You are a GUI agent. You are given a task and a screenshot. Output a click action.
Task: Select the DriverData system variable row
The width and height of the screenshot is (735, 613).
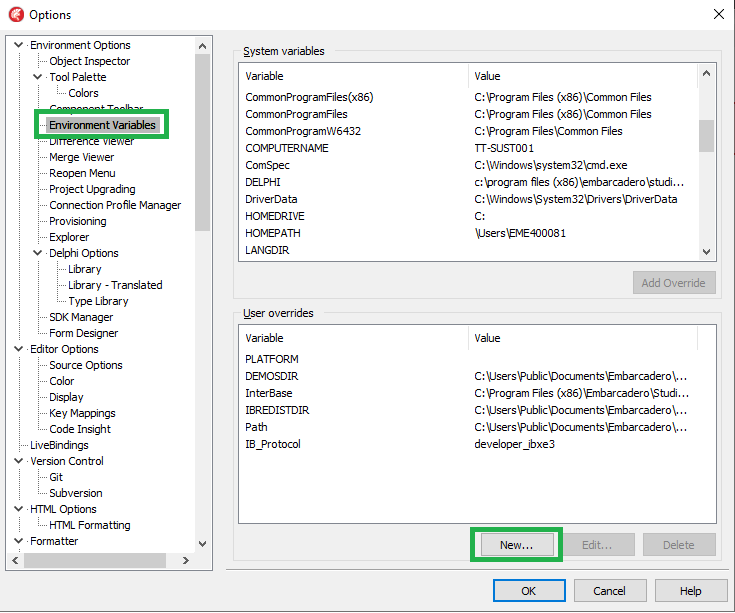[469, 199]
